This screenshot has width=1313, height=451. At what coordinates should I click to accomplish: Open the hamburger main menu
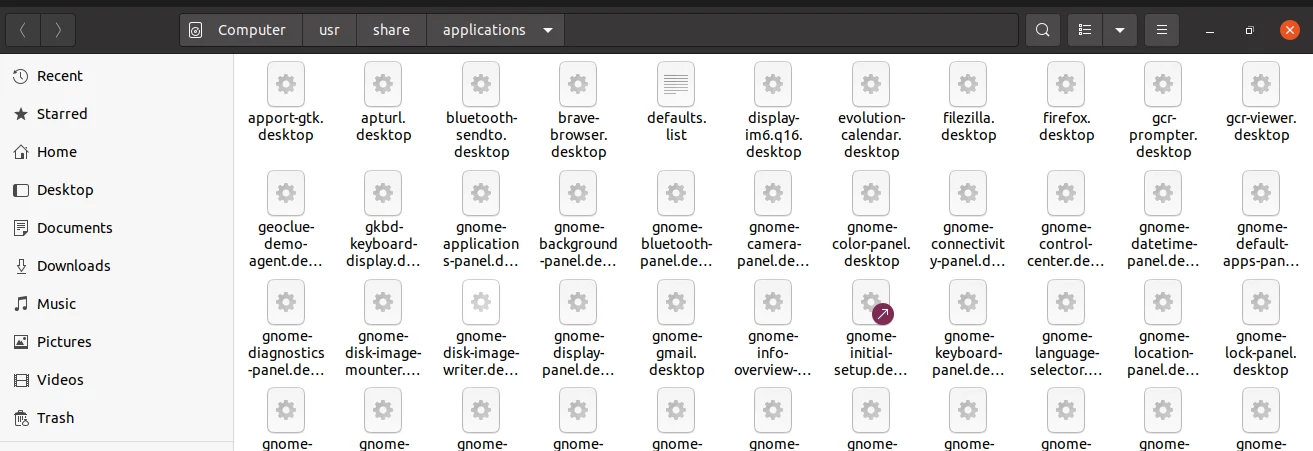coord(1161,30)
